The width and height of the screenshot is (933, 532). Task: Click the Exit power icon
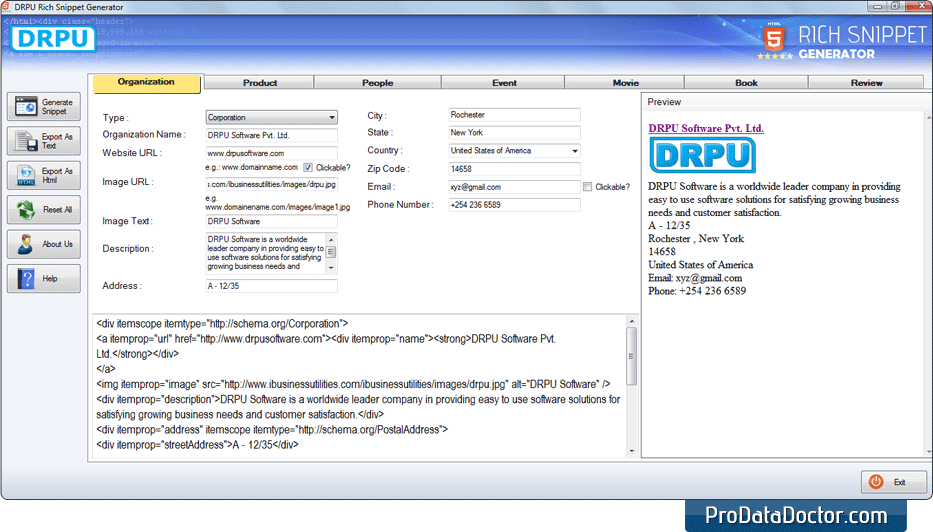(876, 482)
